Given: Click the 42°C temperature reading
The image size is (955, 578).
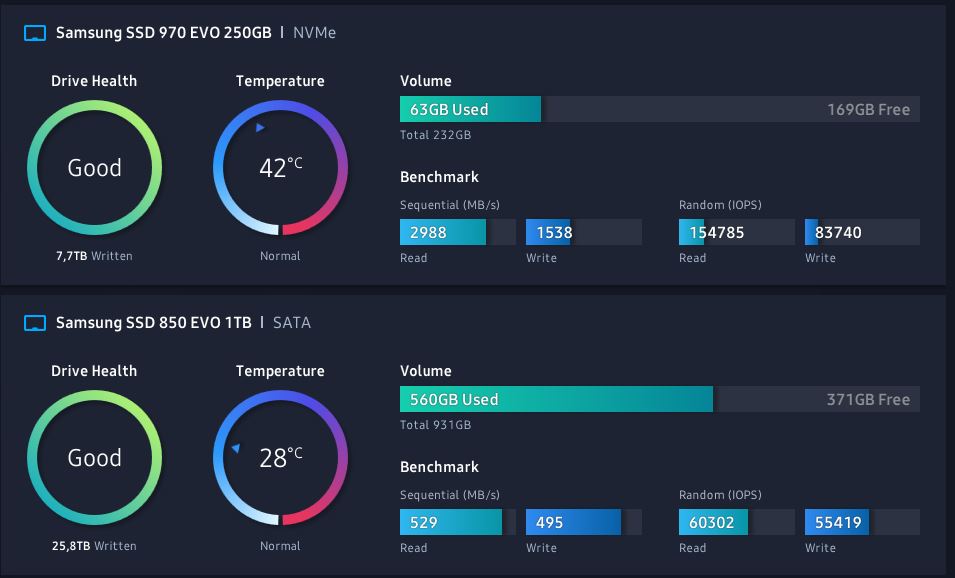Looking at the screenshot, I should pos(280,167).
